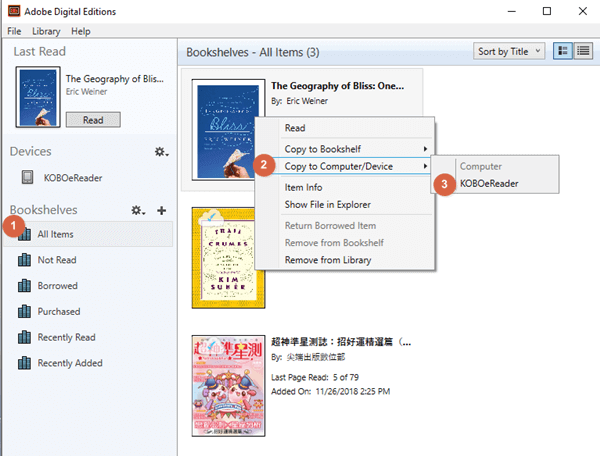Select the Purchased bookshelf label
The height and width of the screenshot is (456, 600).
point(59,311)
